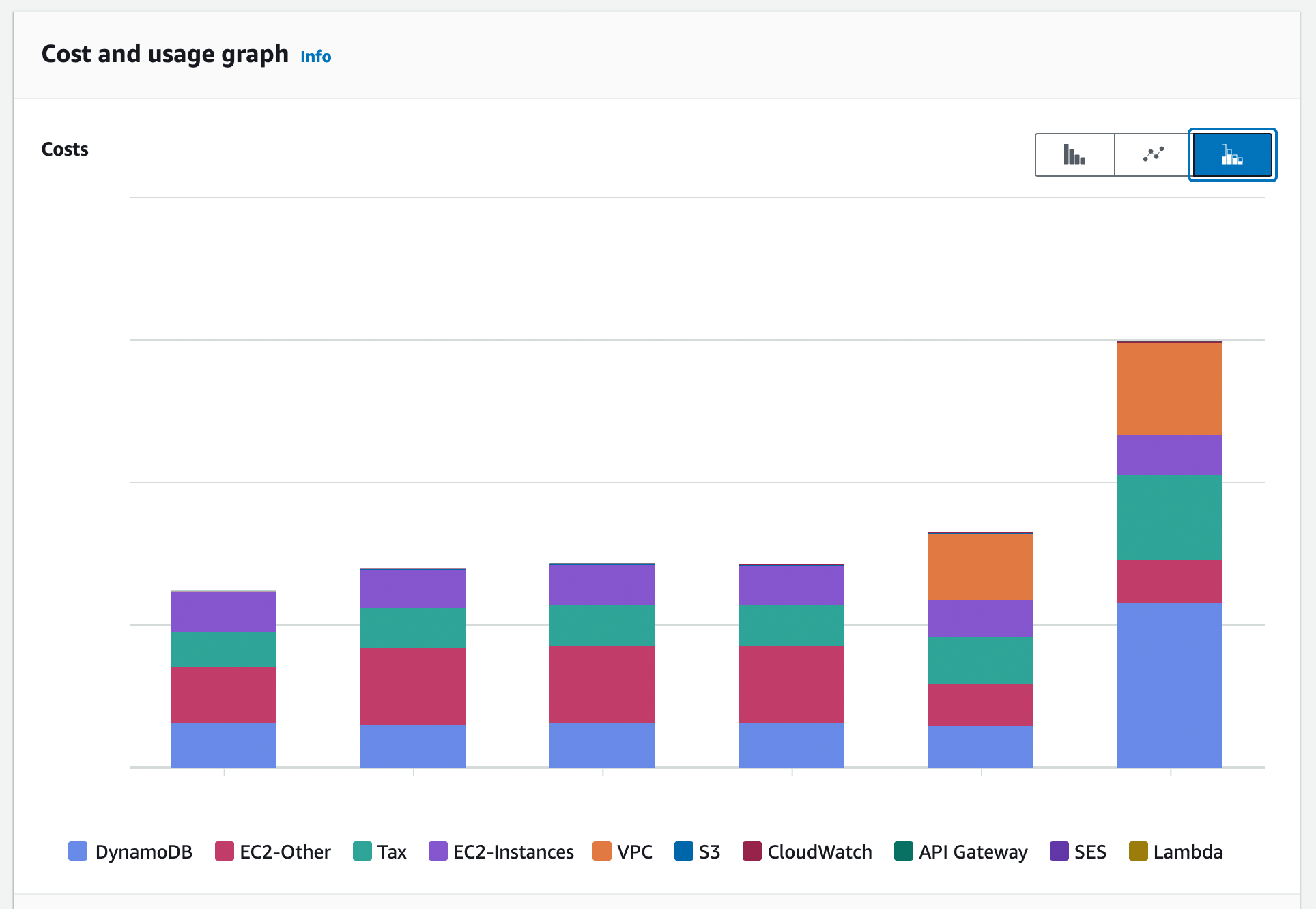Click the Lambda legend swatch
This screenshot has height=909, width=1316.
tap(1138, 851)
